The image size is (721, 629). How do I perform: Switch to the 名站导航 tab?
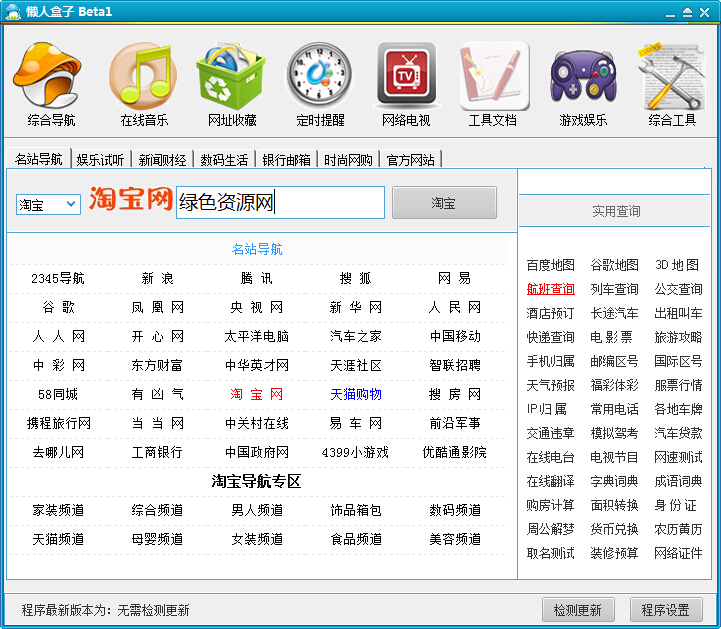[39, 159]
